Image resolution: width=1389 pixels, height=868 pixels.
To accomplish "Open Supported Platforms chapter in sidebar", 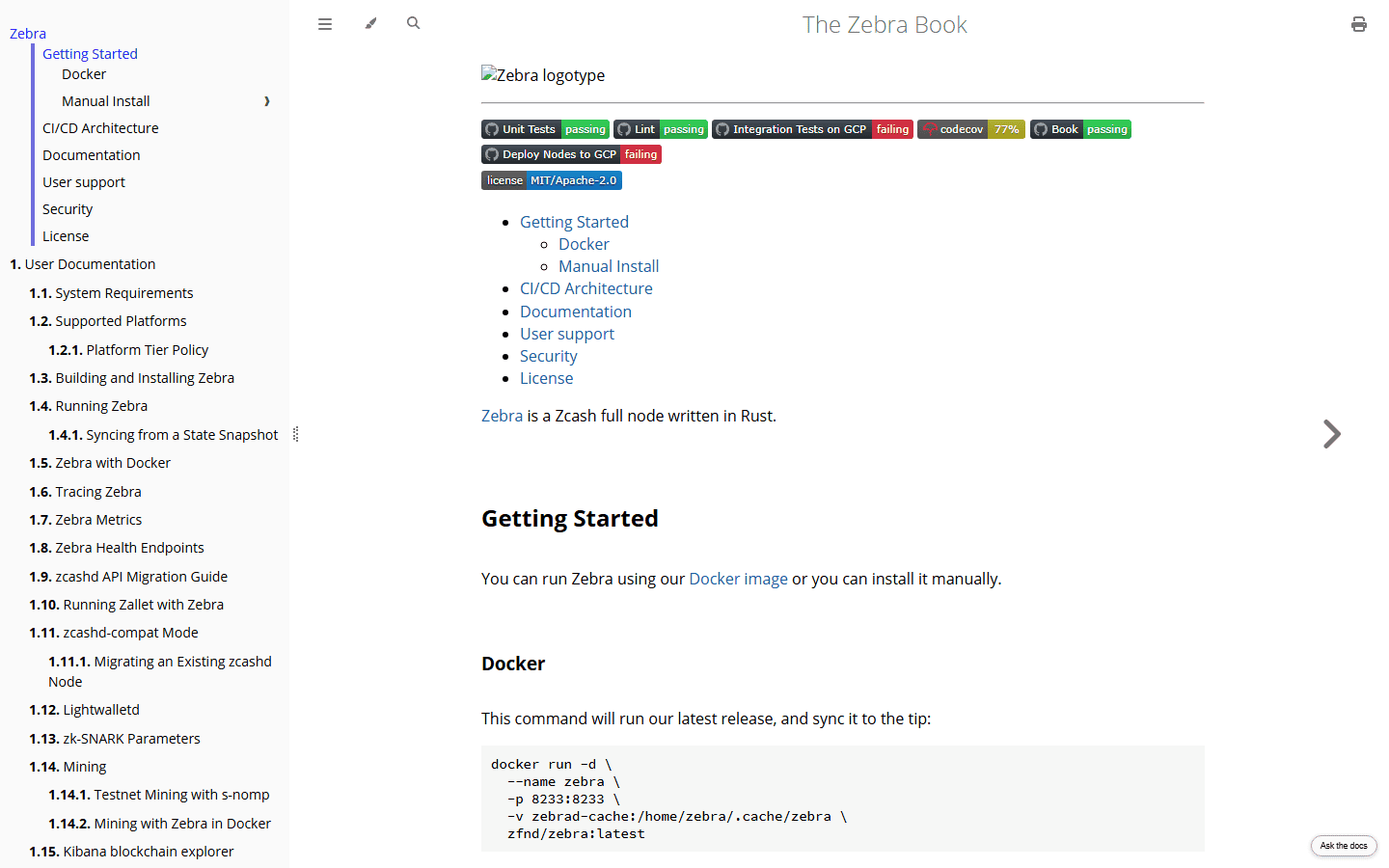I will click(x=108, y=321).
